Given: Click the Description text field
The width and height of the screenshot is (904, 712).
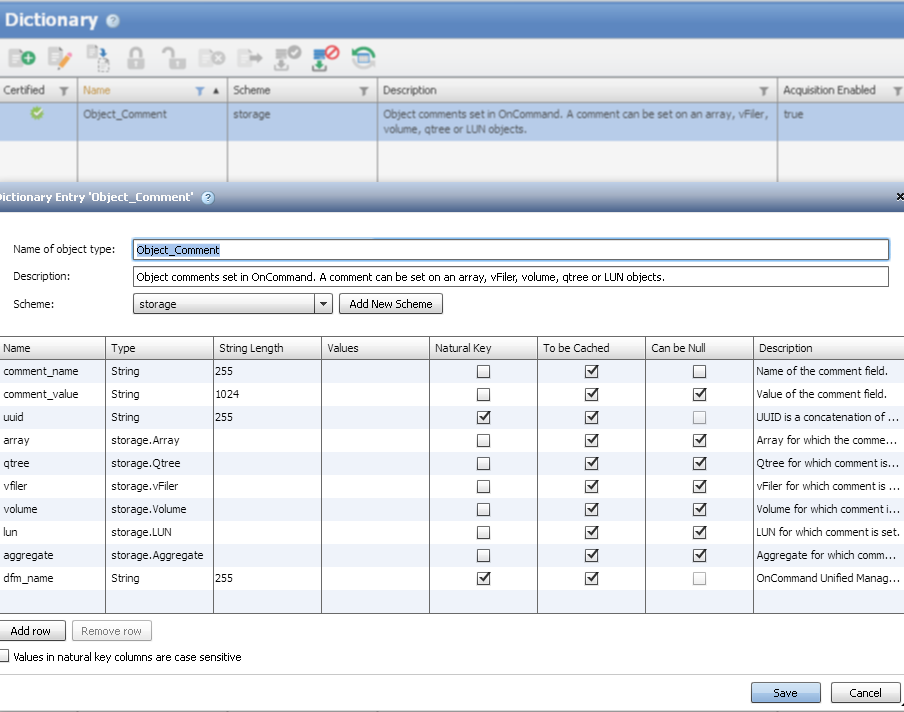Looking at the screenshot, I should pyautogui.click(x=510, y=277).
